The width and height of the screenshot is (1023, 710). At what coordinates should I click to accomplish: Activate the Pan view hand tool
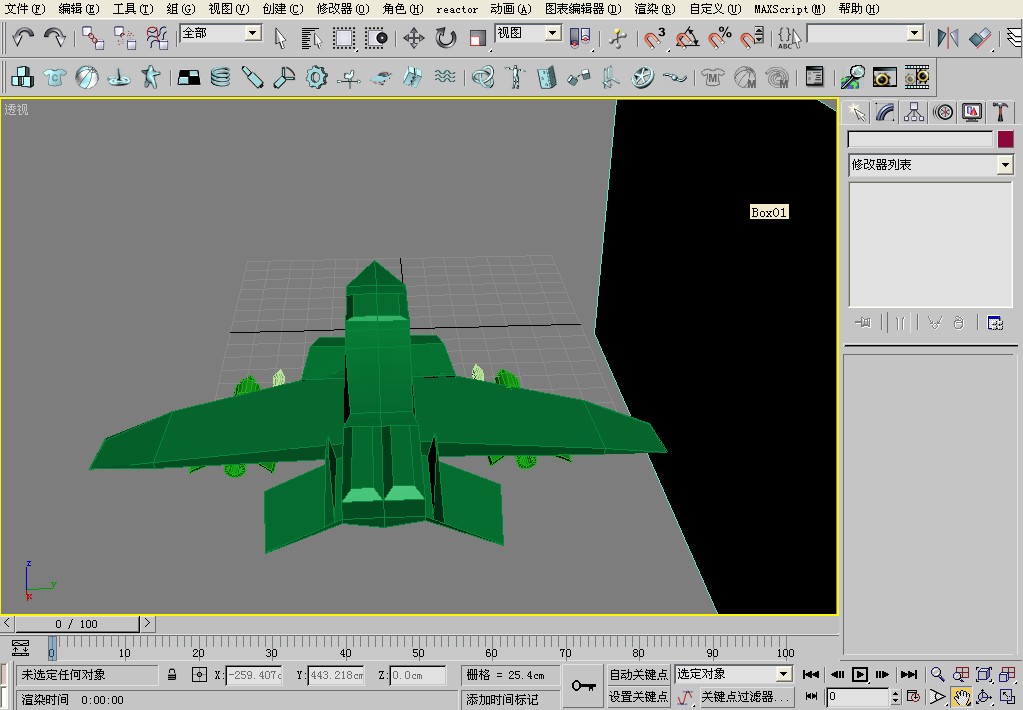pos(961,697)
